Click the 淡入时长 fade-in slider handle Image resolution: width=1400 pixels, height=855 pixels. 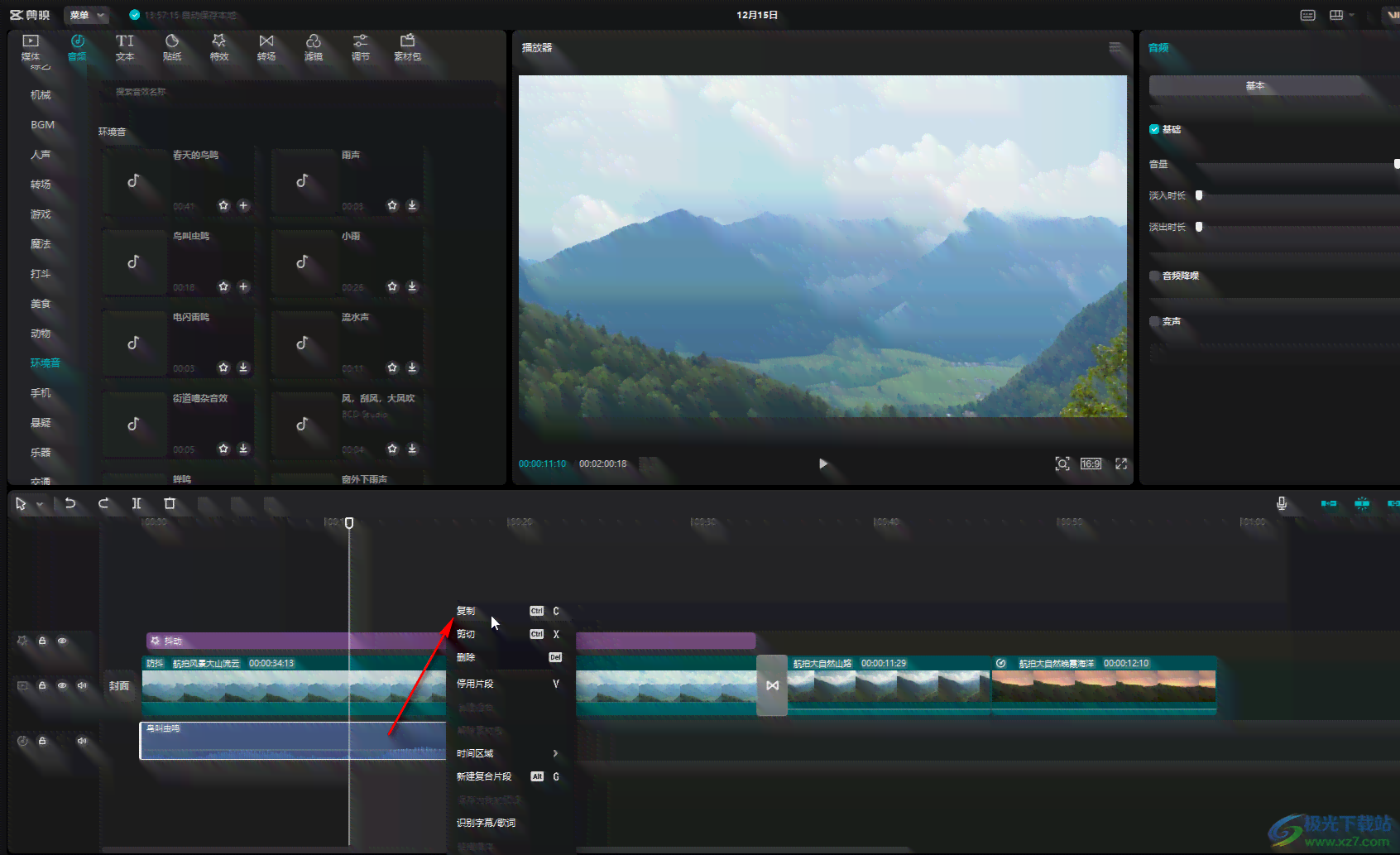tap(1199, 195)
